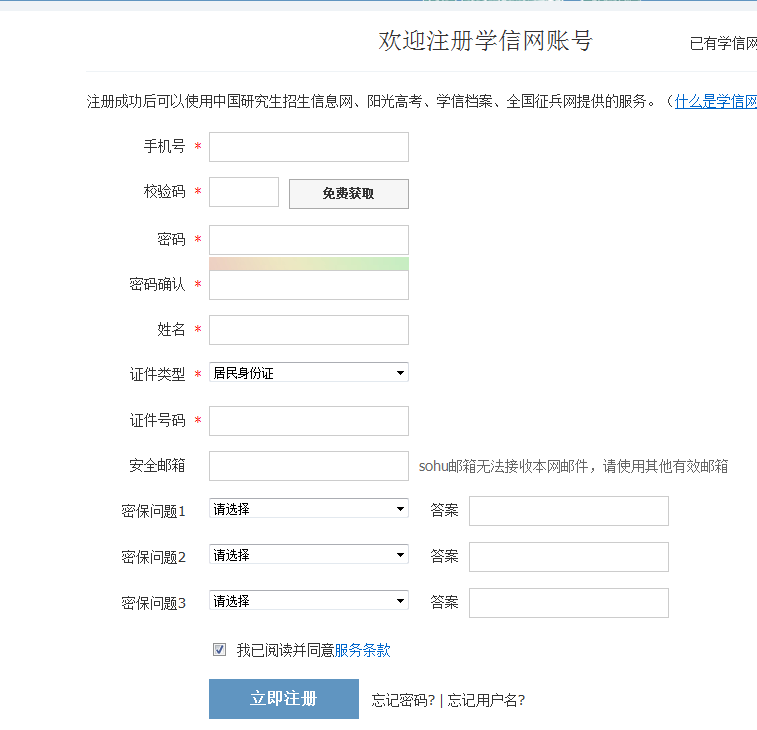
Task: Click the 证件号码 ID number field
Action: point(308,421)
